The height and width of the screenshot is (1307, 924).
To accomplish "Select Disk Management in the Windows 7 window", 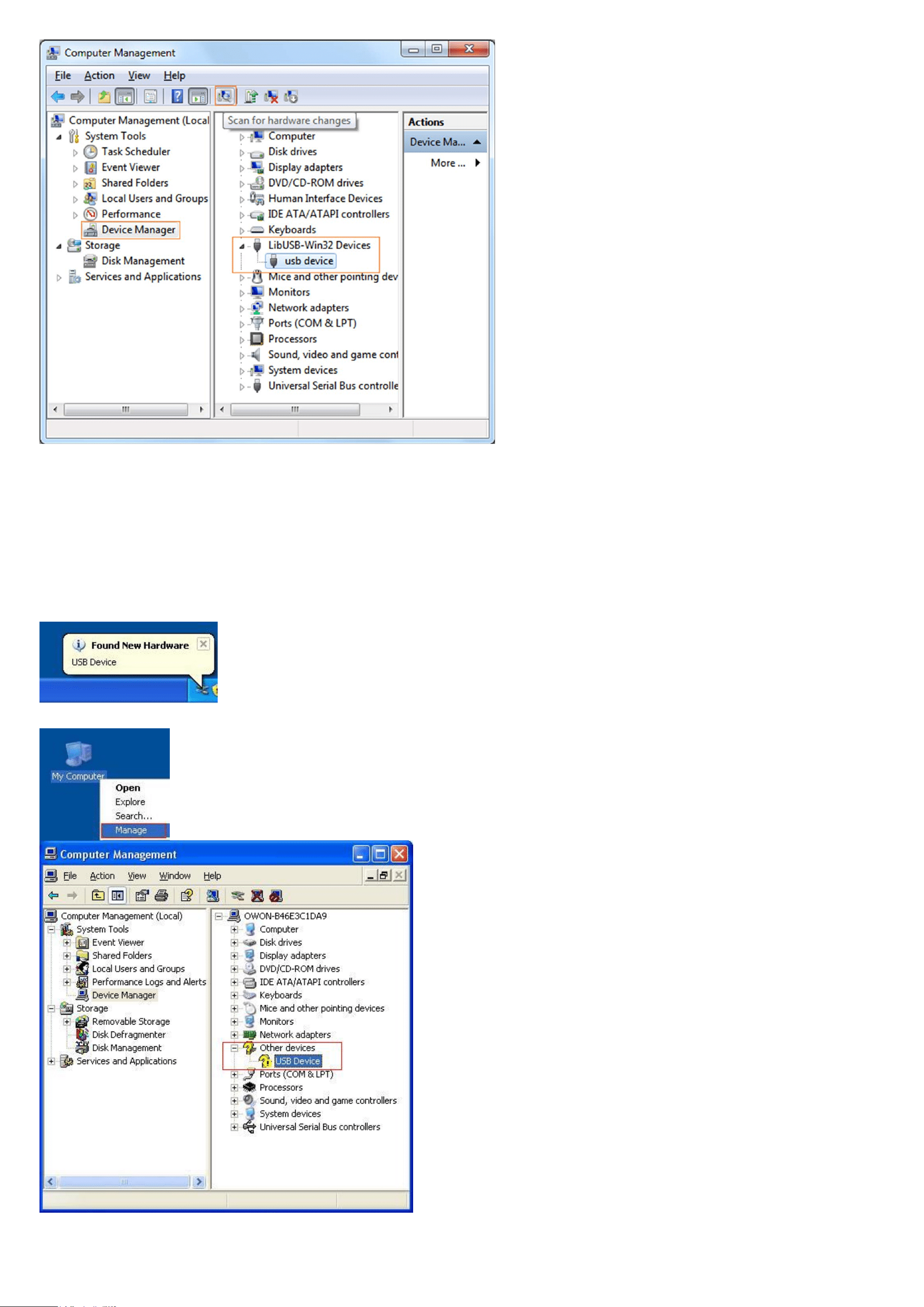I will pos(143,261).
